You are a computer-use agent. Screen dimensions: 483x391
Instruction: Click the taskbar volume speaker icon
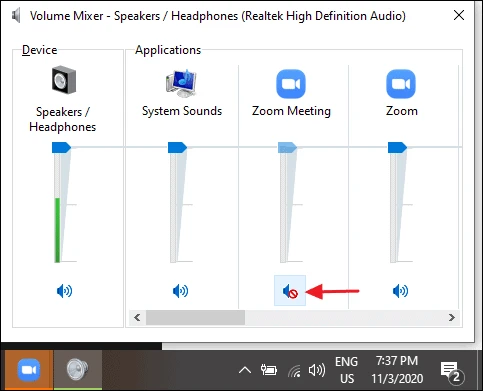(x=317, y=370)
